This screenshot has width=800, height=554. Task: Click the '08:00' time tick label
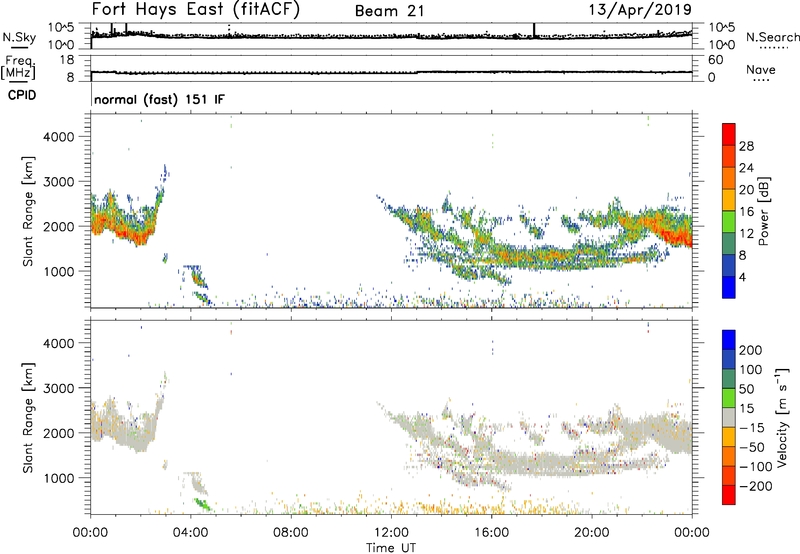pyautogui.click(x=291, y=533)
